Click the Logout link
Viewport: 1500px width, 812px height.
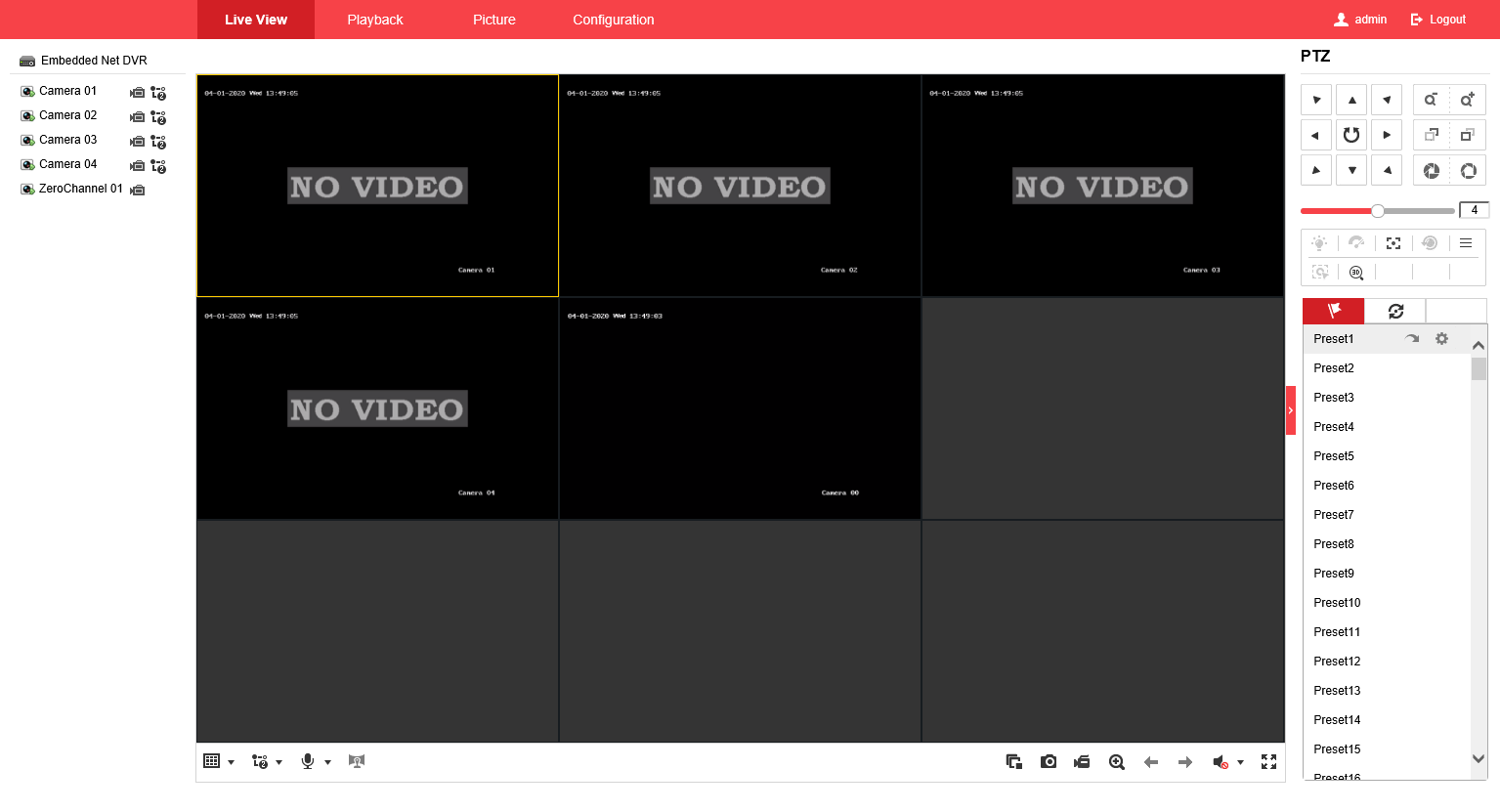tap(1438, 20)
